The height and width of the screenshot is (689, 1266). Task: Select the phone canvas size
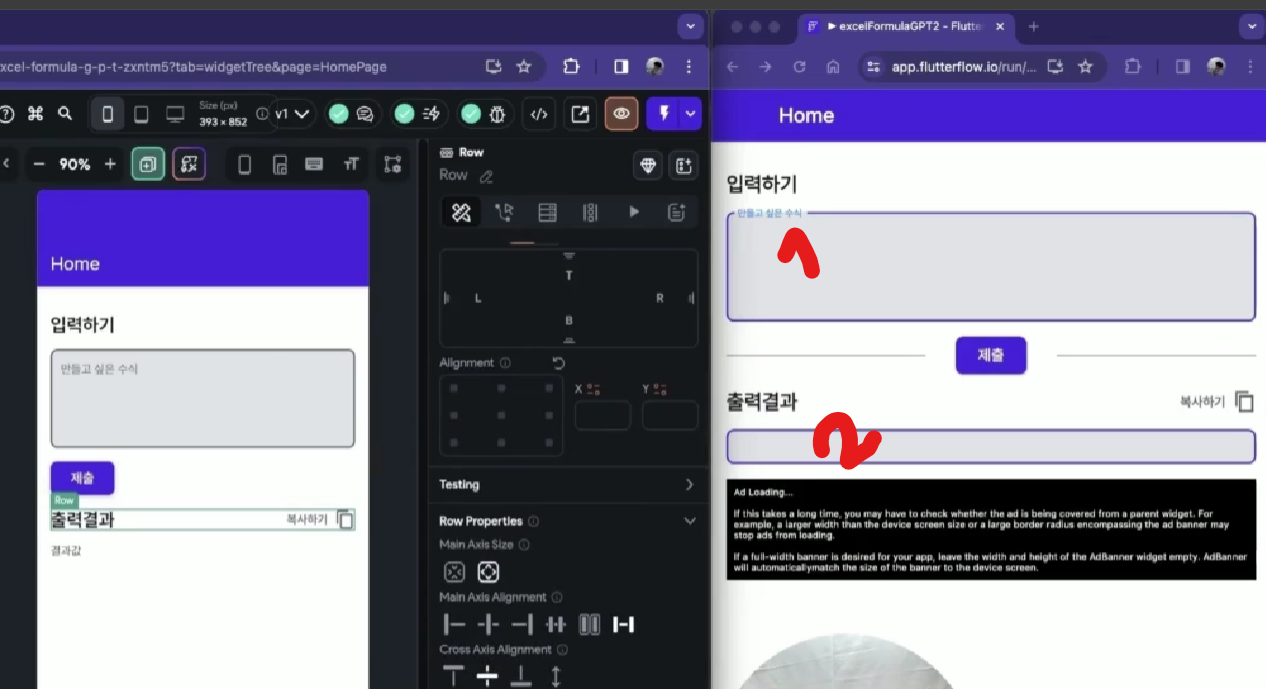[x=108, y=115]
